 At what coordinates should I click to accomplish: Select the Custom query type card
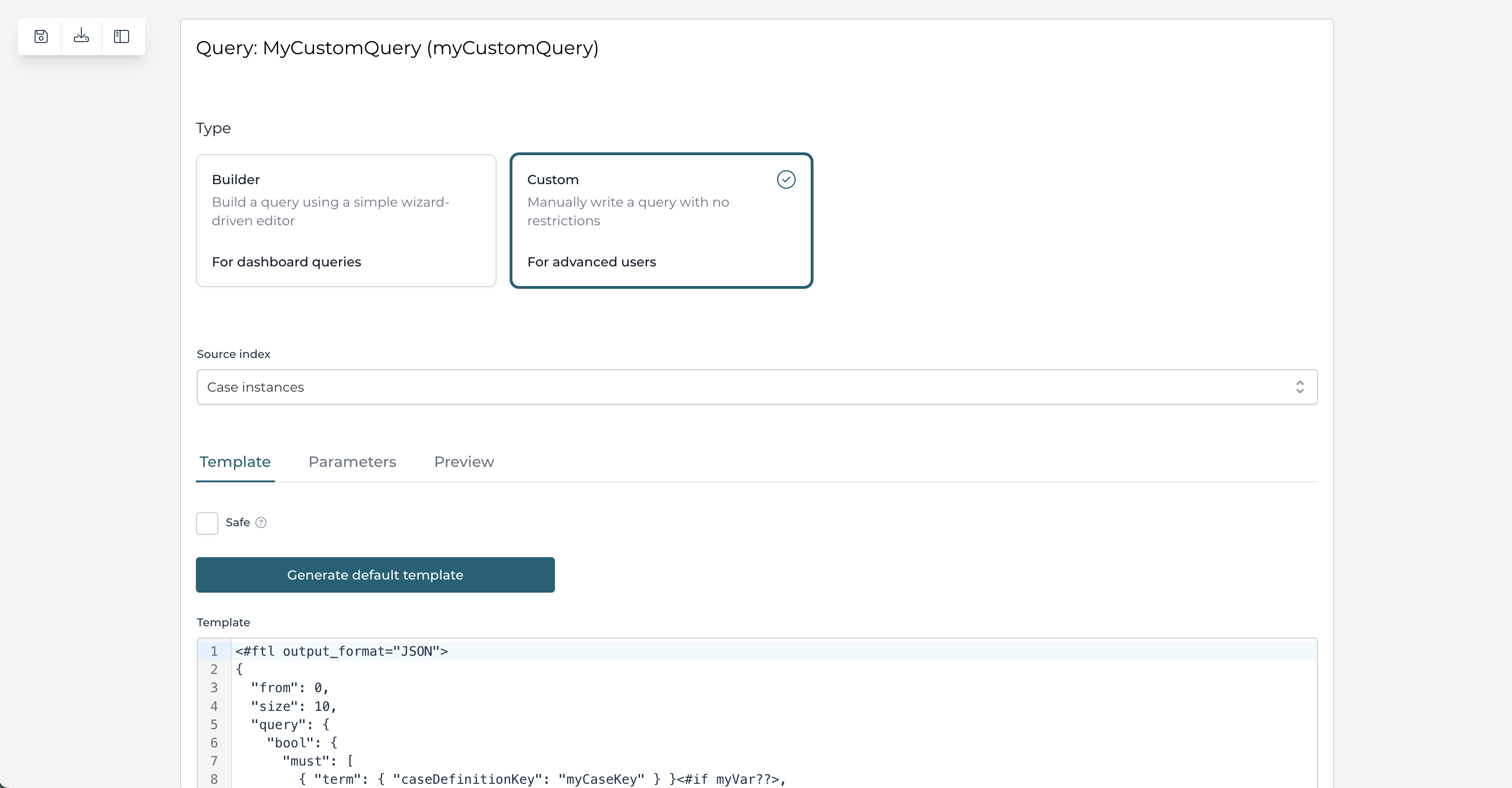661,221
